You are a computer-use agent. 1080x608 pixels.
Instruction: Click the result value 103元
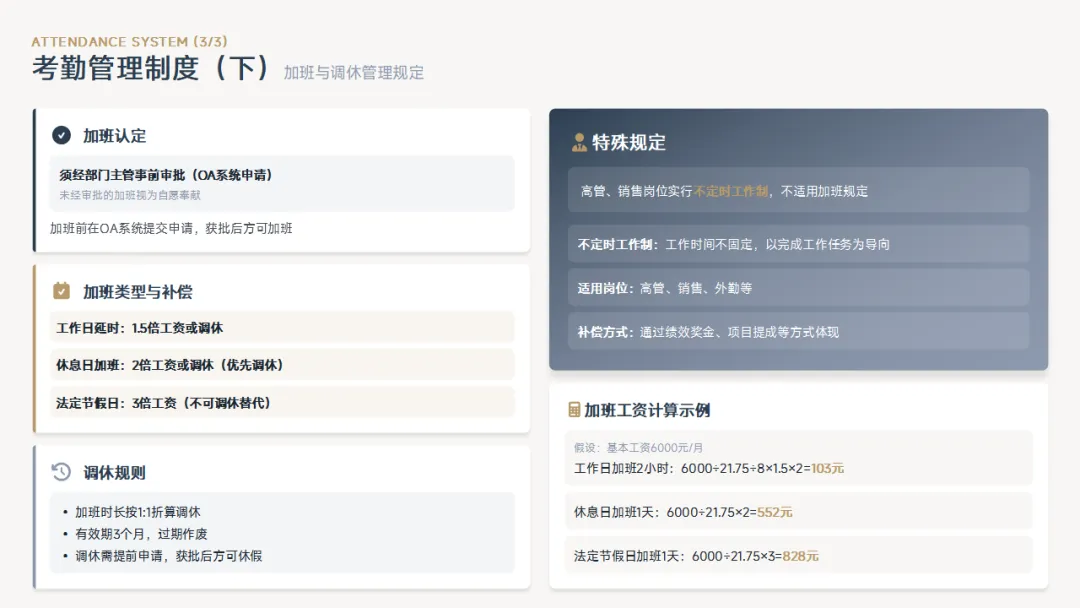click(x=827, y=468)
